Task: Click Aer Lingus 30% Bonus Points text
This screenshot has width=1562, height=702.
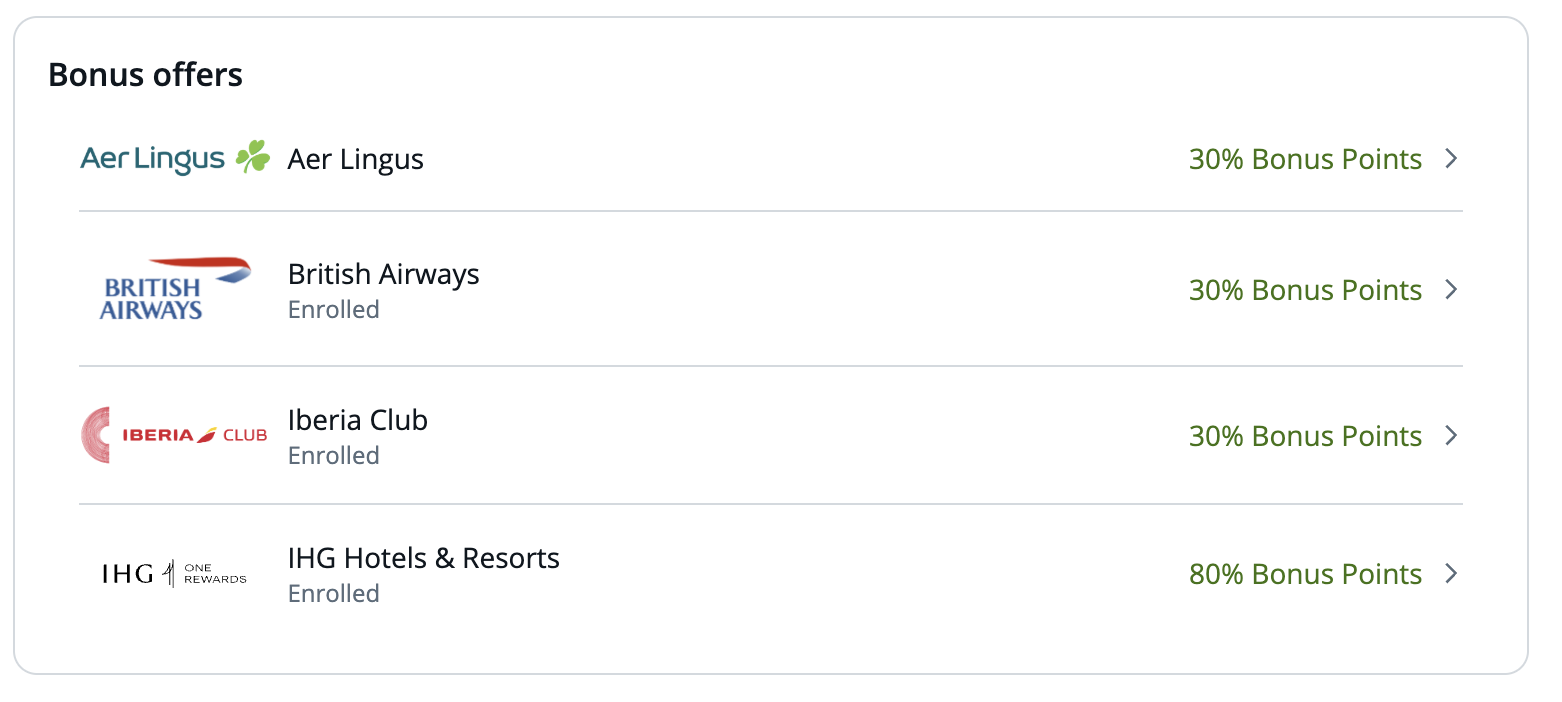Action: click(x=1304, y=160)
